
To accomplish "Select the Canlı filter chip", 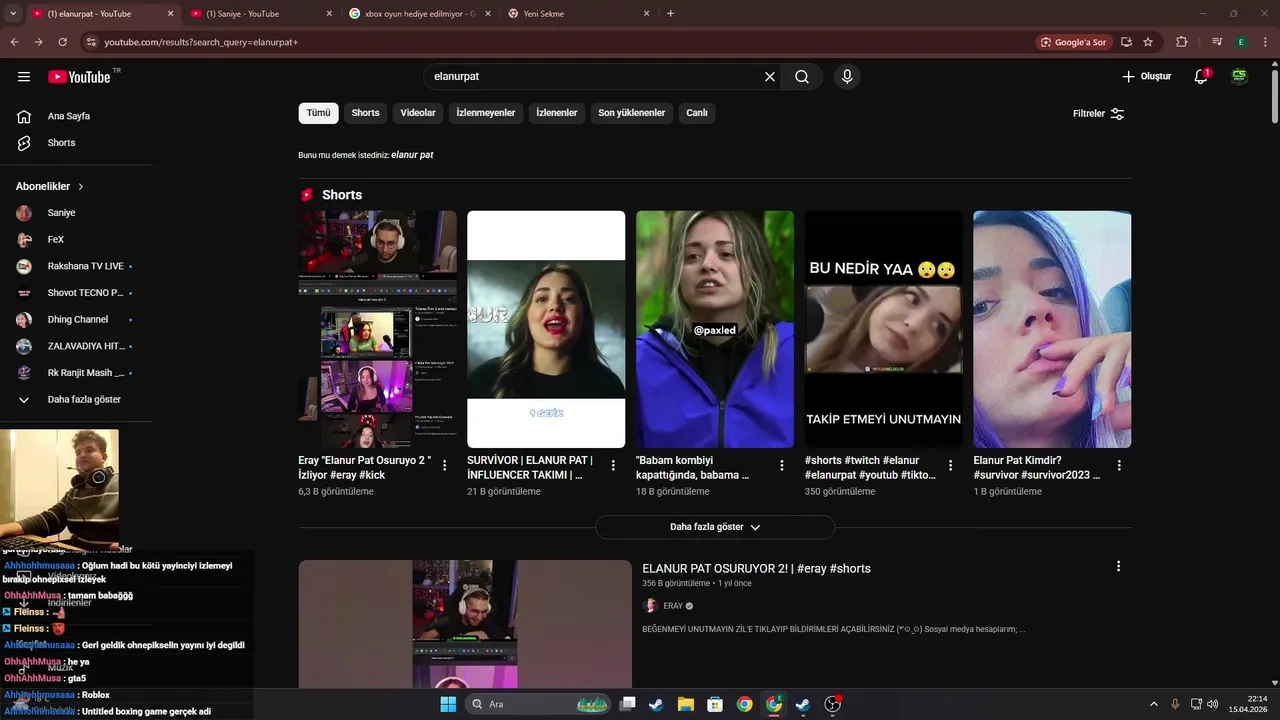I will (x=697, y=113).
